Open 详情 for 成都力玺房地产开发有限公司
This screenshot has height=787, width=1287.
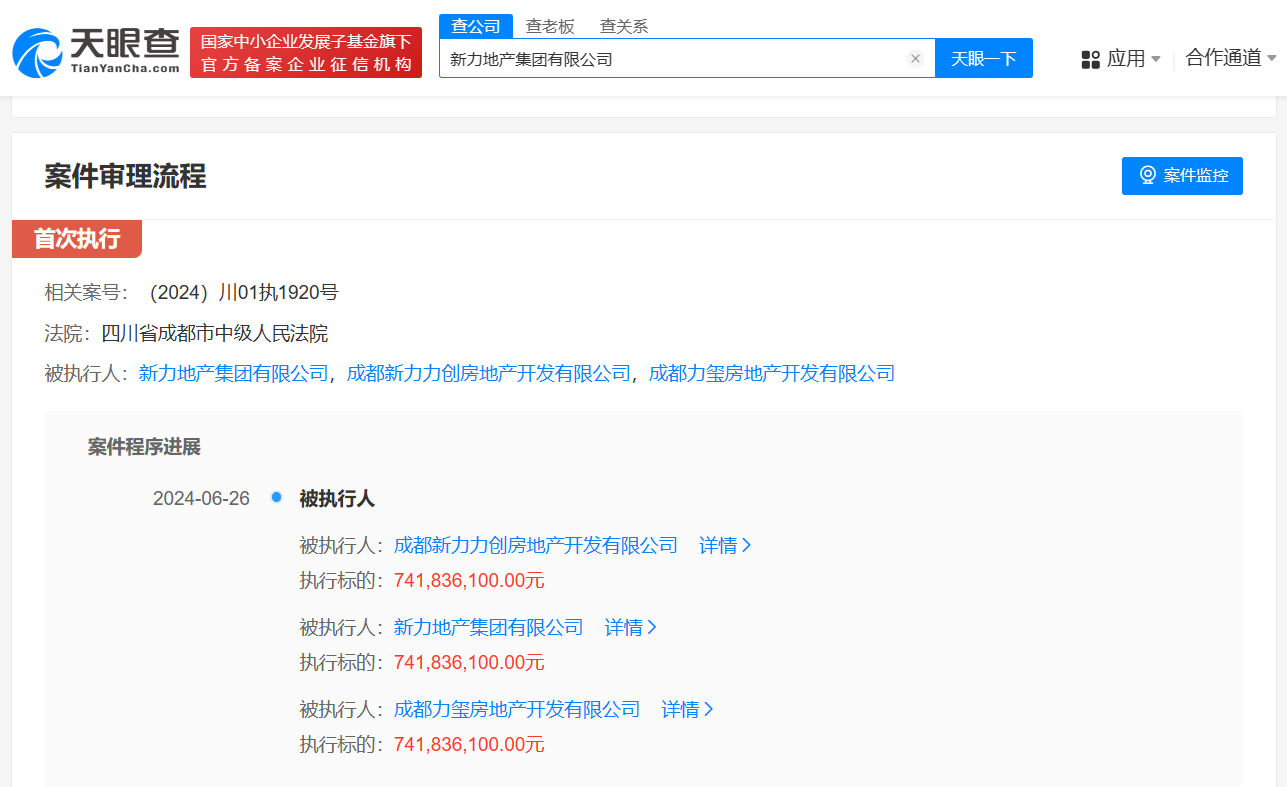pyautogui.click(x=687, y=709)
